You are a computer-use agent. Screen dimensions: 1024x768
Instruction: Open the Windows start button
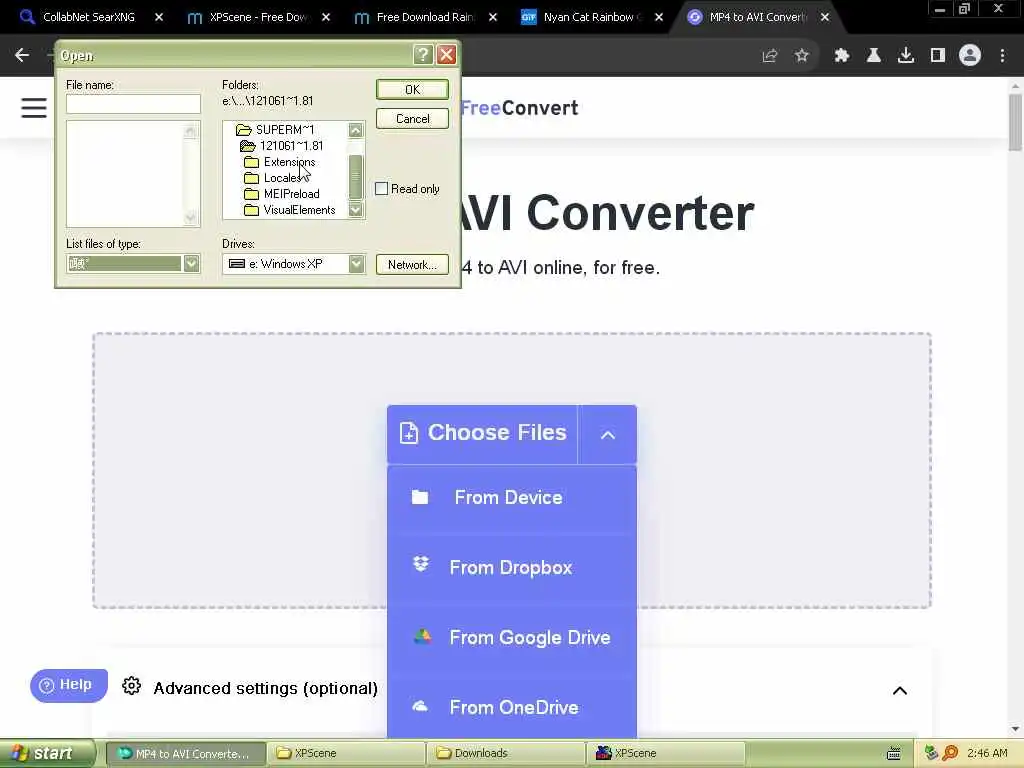click(x=48, y=754)
